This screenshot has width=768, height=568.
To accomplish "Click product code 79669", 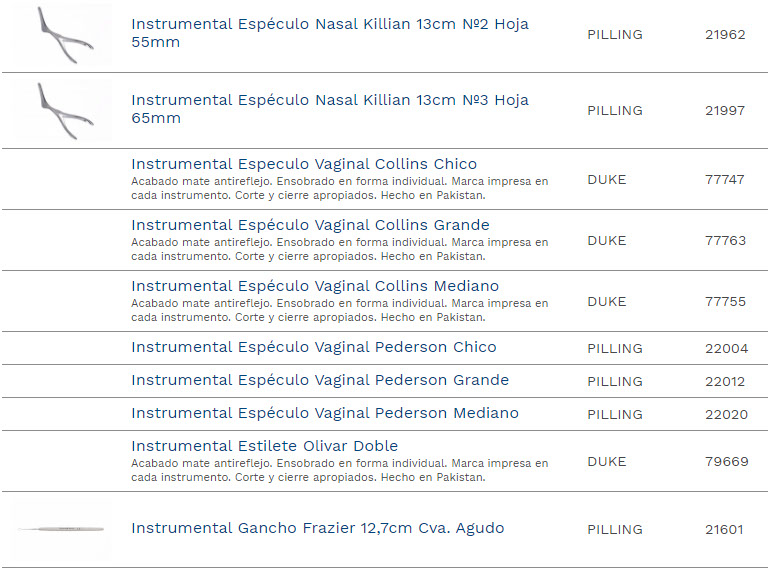I will [x=726, y=462].
